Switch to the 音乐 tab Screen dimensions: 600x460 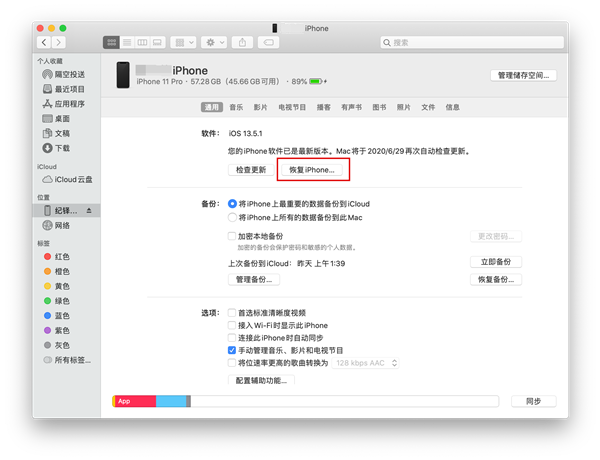tap(236, 107)
